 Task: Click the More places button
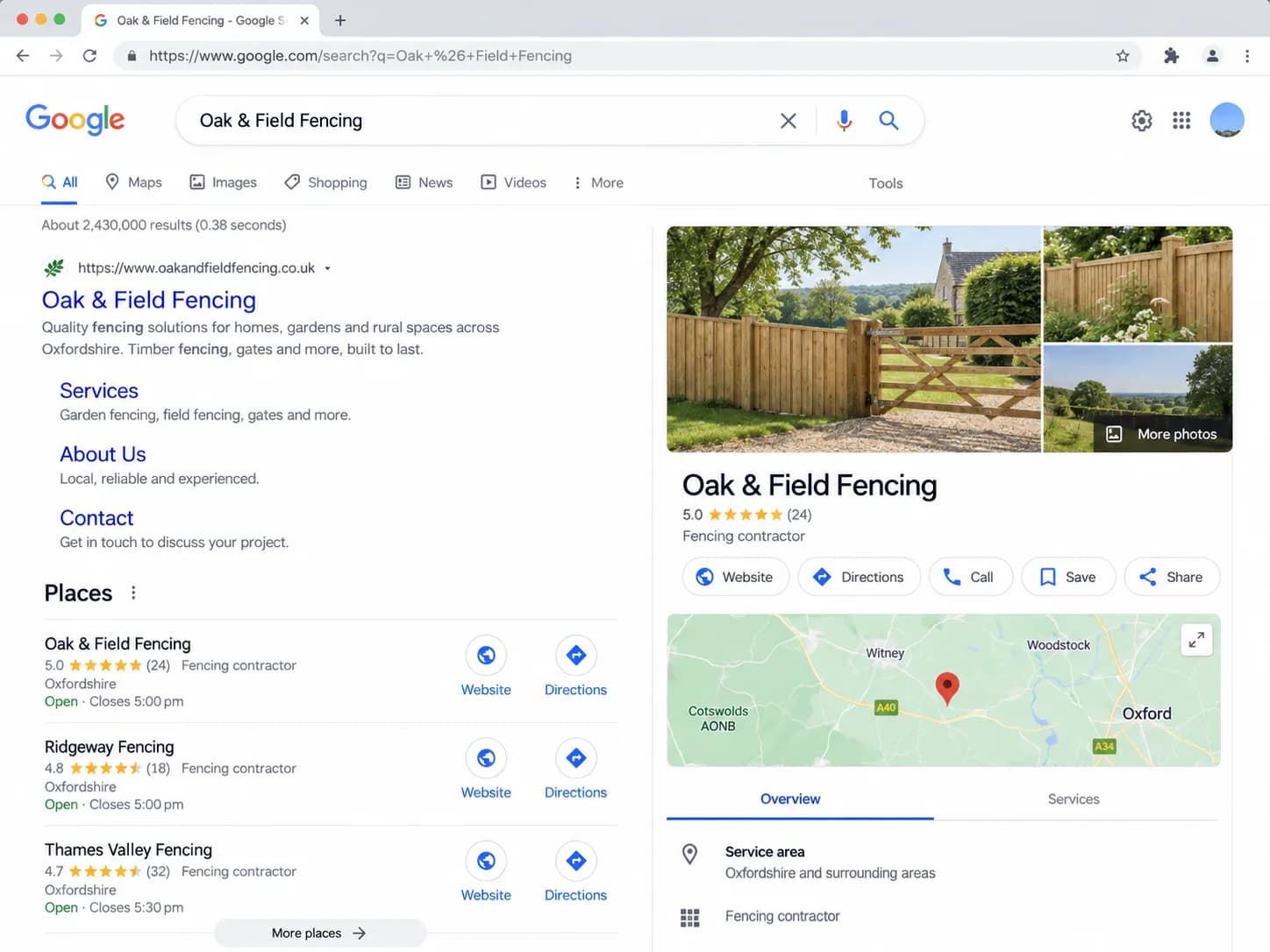pyautogui.click(x=320, y=933)
